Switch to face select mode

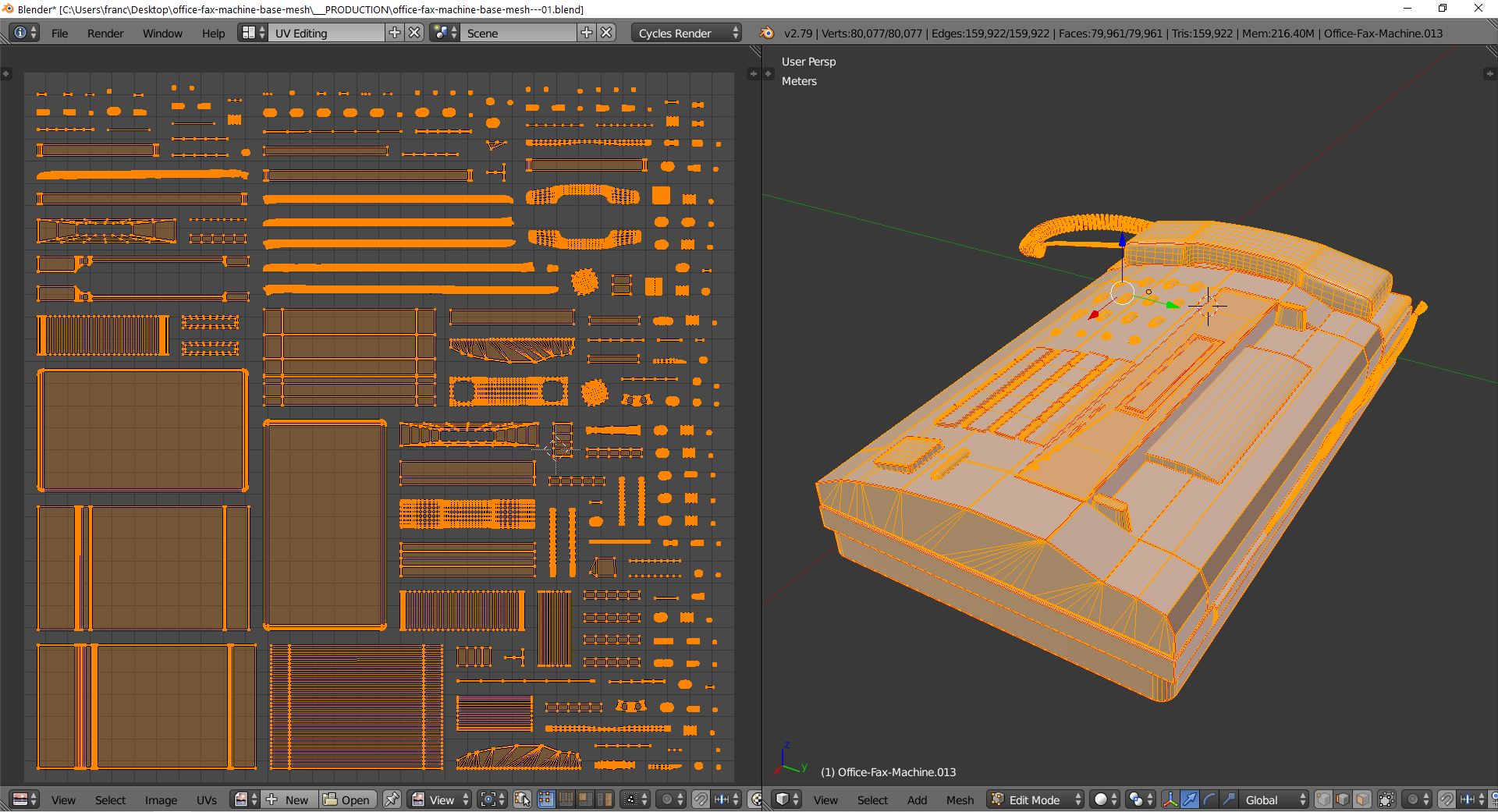pyautogui.click(x=1362, y=800)
